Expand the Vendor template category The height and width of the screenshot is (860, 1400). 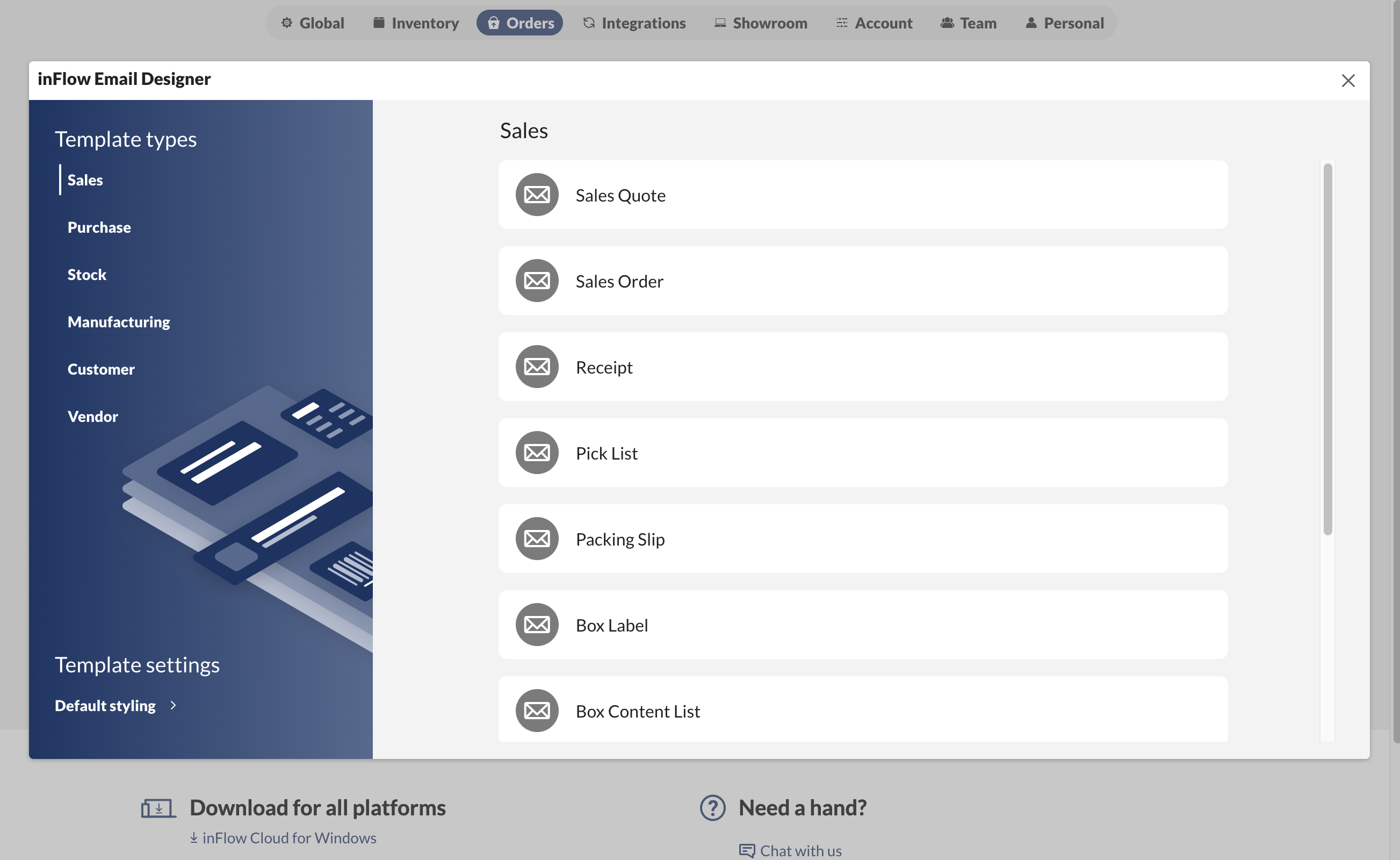coord(92,415)
